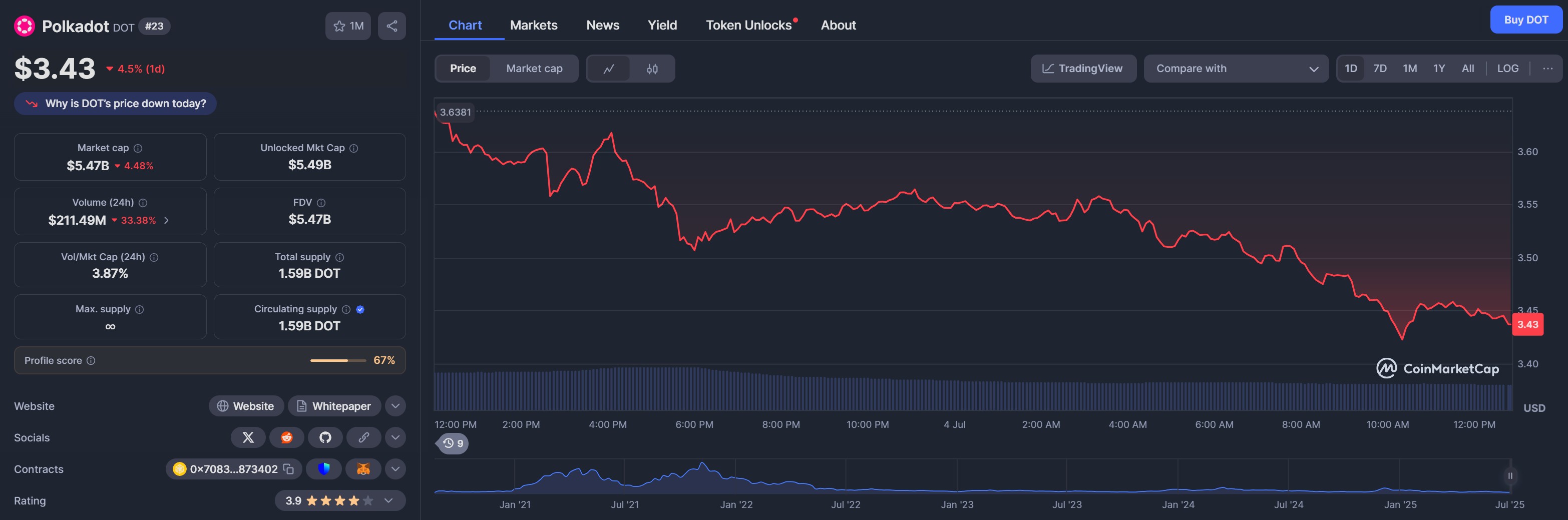This screenshot has height=520, width=1568.
Task: Click the $5.47B Market cap value
Action: click(x=88, y=166)
